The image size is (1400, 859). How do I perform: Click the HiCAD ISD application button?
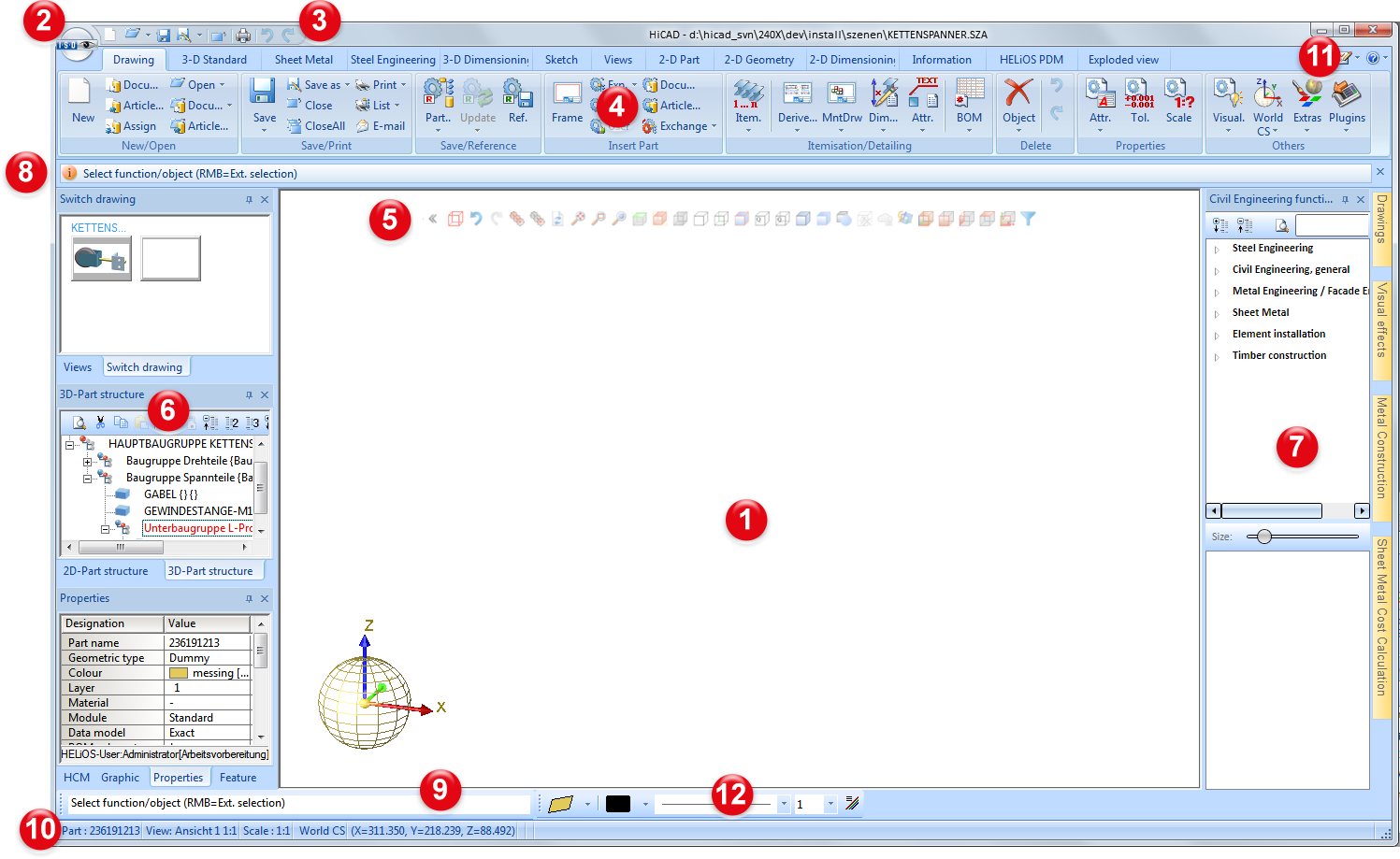click(76, 44)
